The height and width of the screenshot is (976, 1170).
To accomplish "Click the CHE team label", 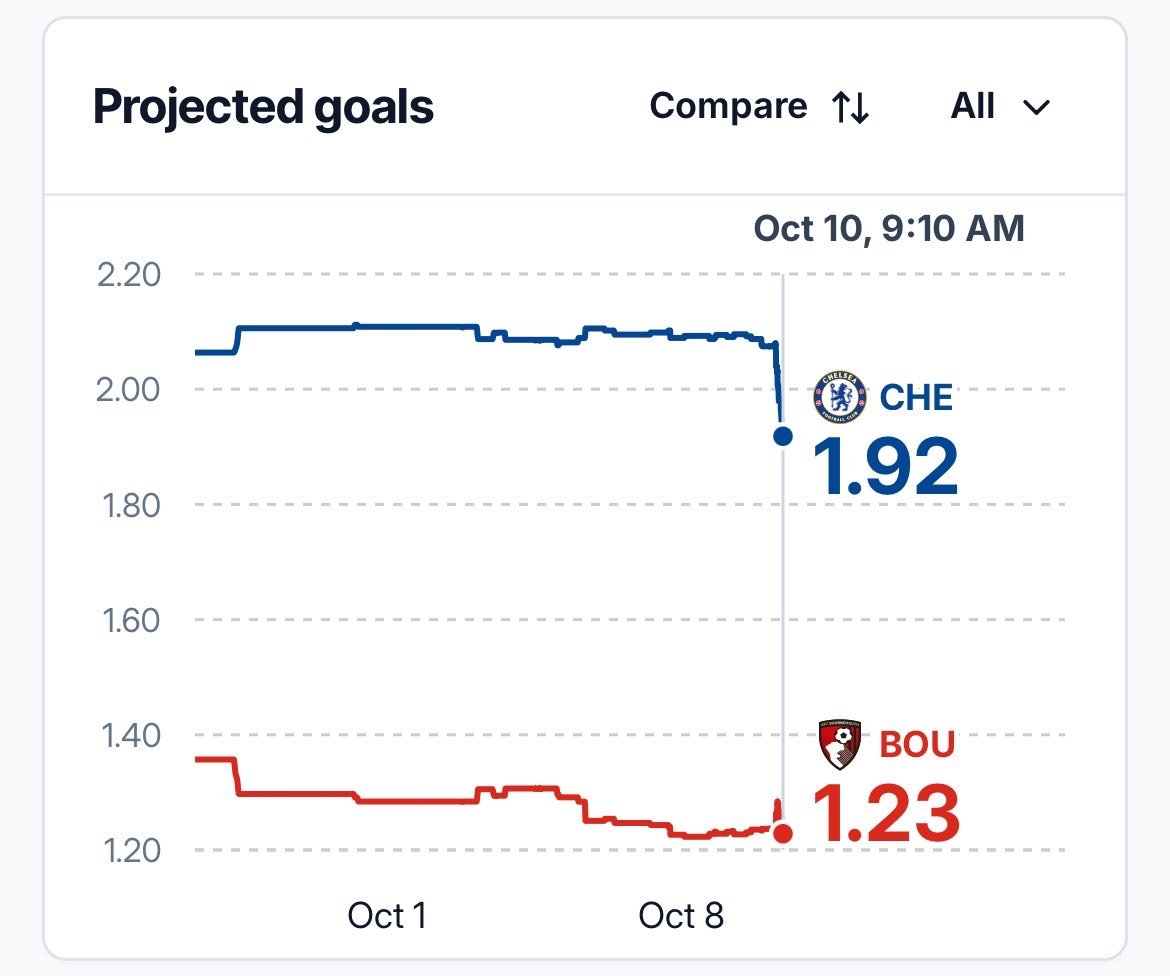I will pyautogui.click(x=916, y=398).
